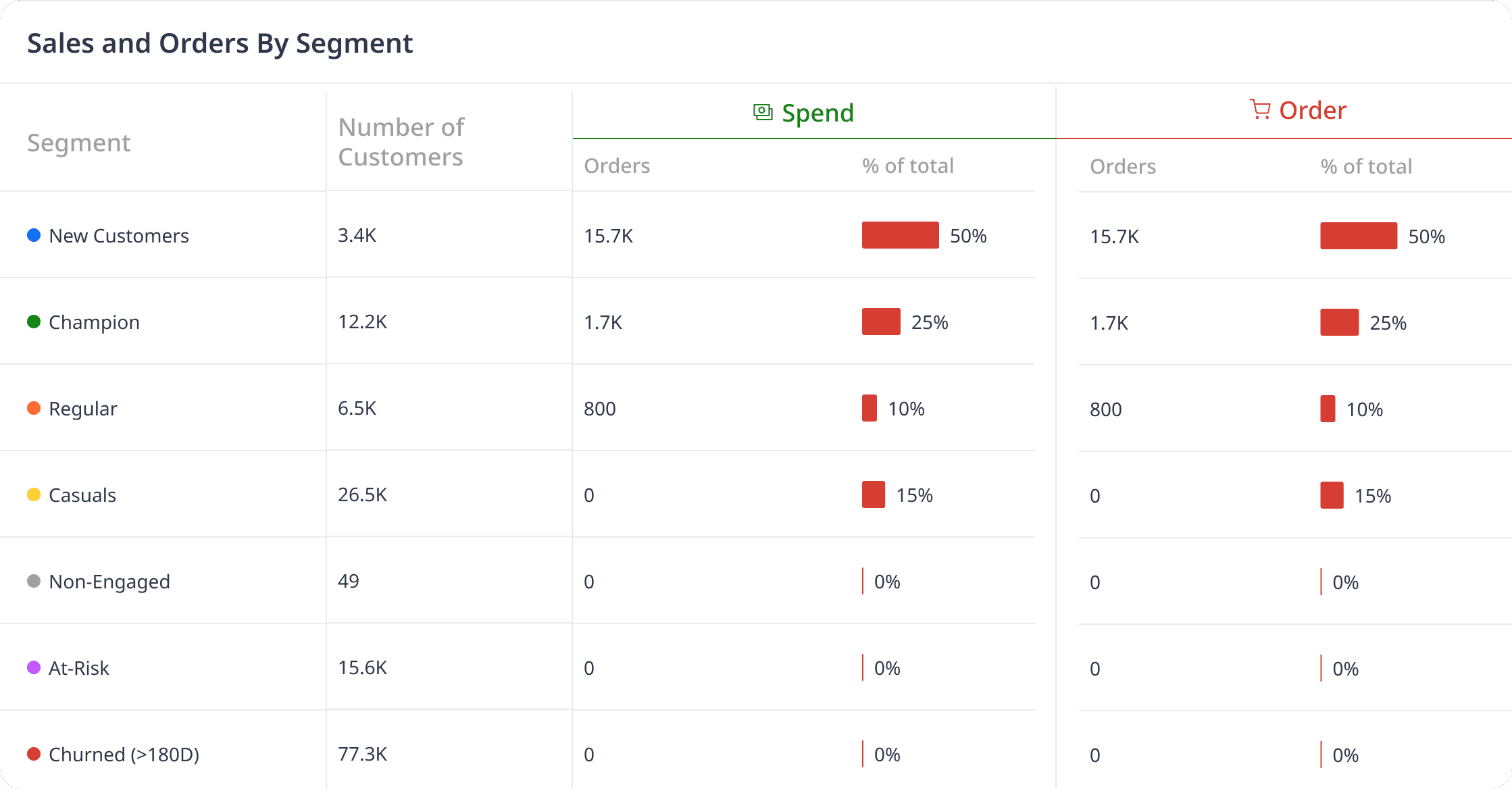Click the gray dot beside Non-Engaged
Screen dimensions: 1512x789
point(34,581)
